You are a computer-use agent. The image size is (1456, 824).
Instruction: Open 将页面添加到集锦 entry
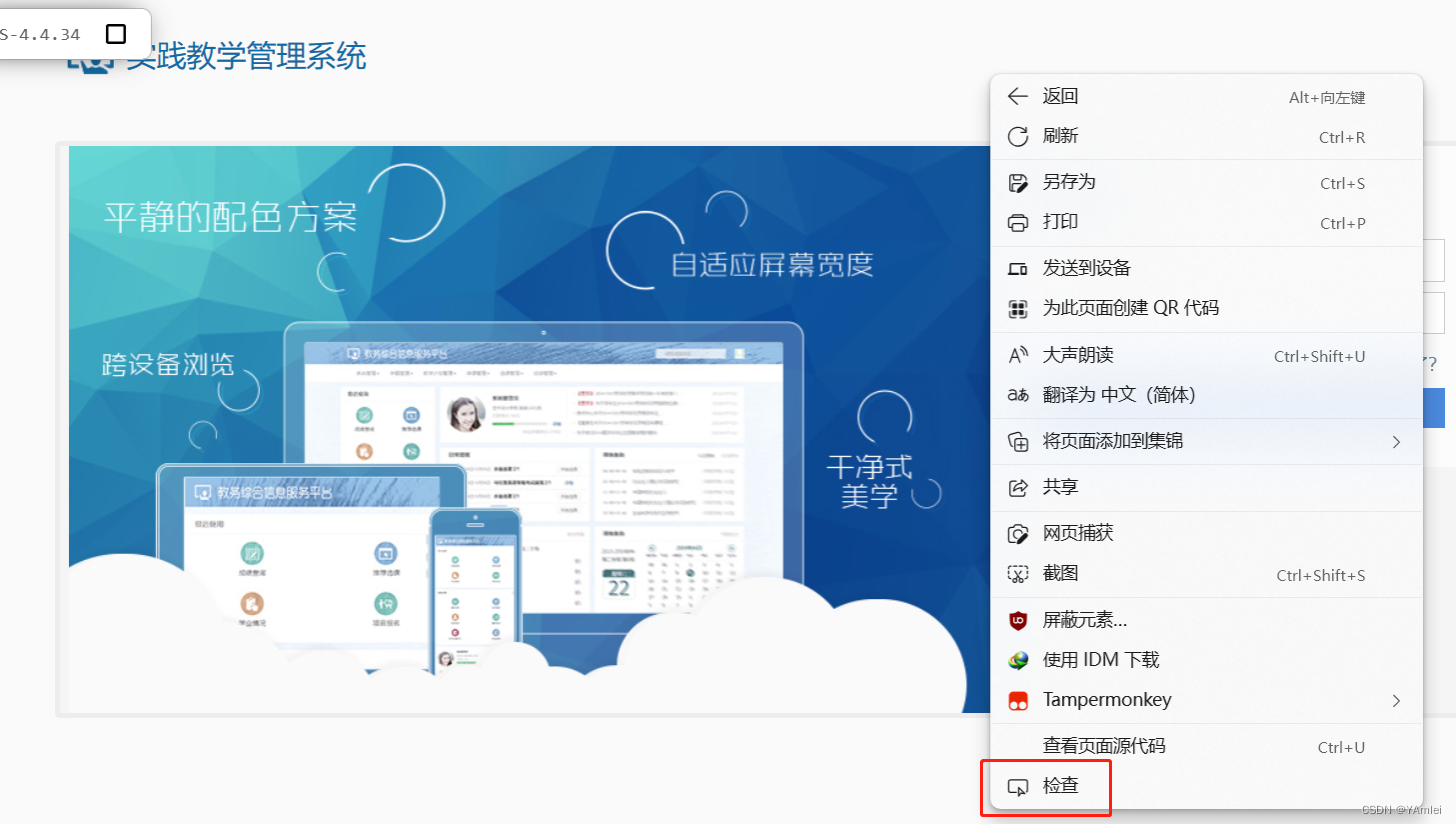[1206, 441]
